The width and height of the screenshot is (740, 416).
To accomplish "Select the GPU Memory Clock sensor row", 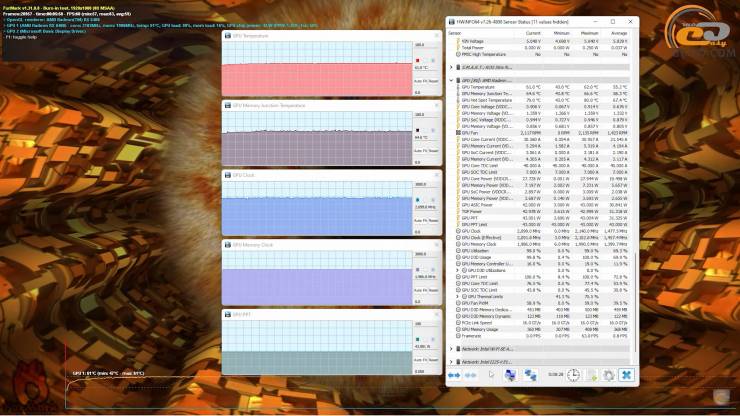I will click(542, 244).
